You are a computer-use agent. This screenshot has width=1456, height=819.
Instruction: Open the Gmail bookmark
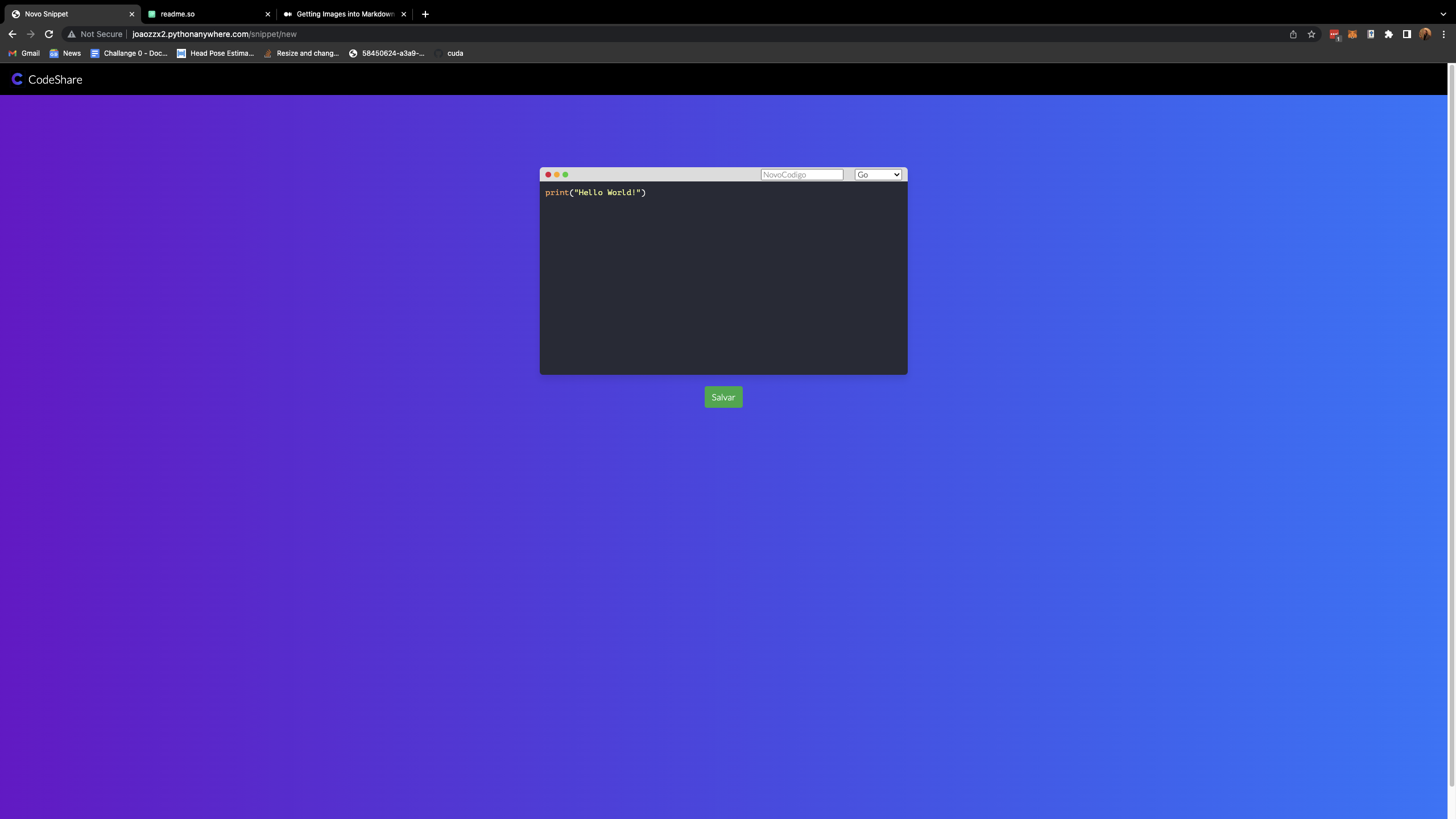pyautogui.click(x=24, y=53)
